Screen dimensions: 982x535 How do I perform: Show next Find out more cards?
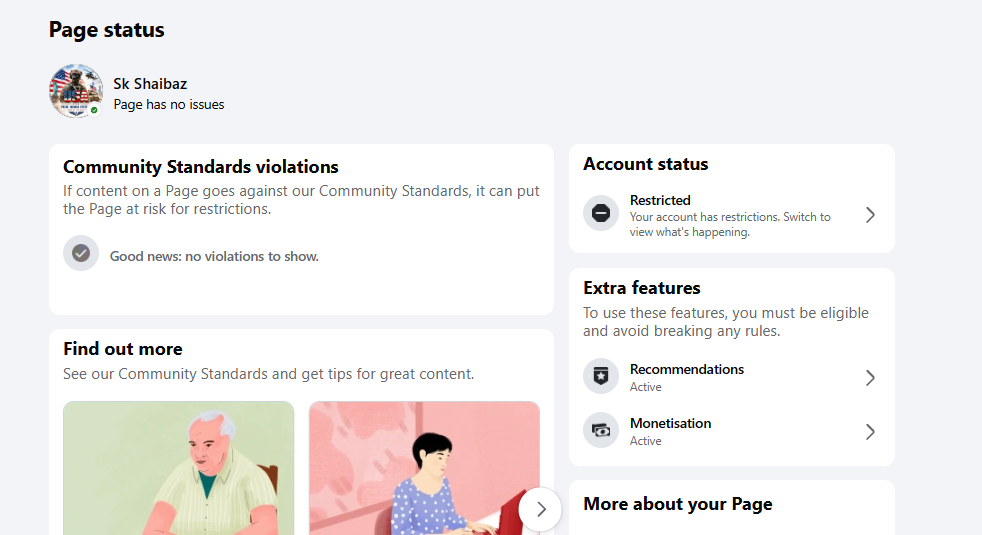click(x=540, y=509)
